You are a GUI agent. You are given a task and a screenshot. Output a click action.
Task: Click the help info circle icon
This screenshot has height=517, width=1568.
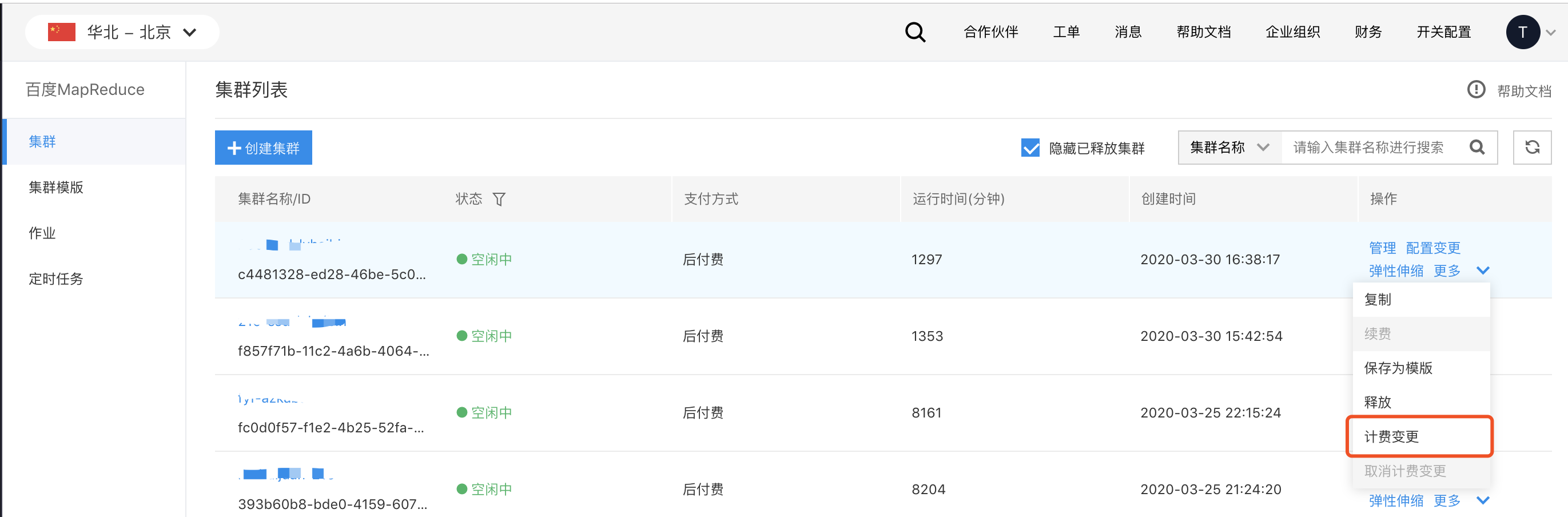1475,90
